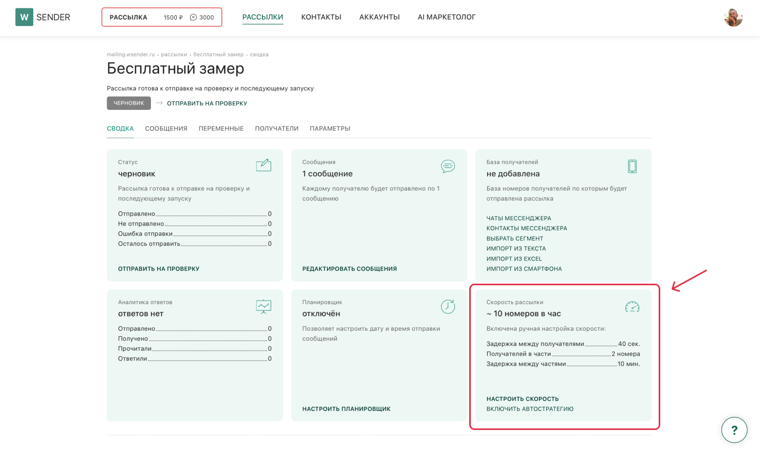760x458 pixels.
Task: Click Контакты мессенджера link
Action: (527, 228)
